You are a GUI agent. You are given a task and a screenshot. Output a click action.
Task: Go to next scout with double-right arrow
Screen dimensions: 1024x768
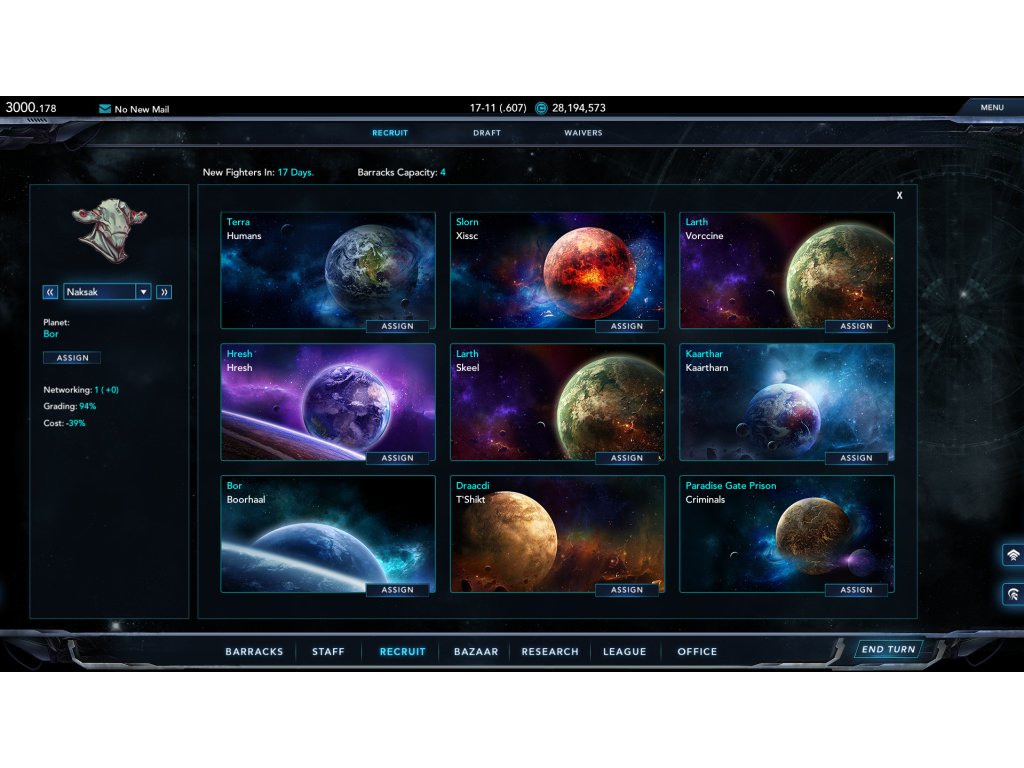coord(164,292)
